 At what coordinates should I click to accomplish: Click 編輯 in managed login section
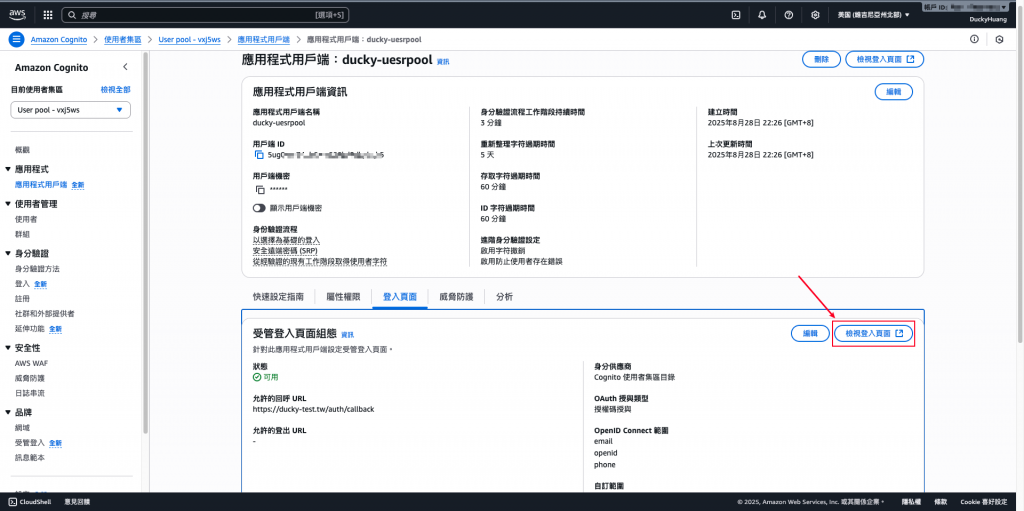point(810,333)
